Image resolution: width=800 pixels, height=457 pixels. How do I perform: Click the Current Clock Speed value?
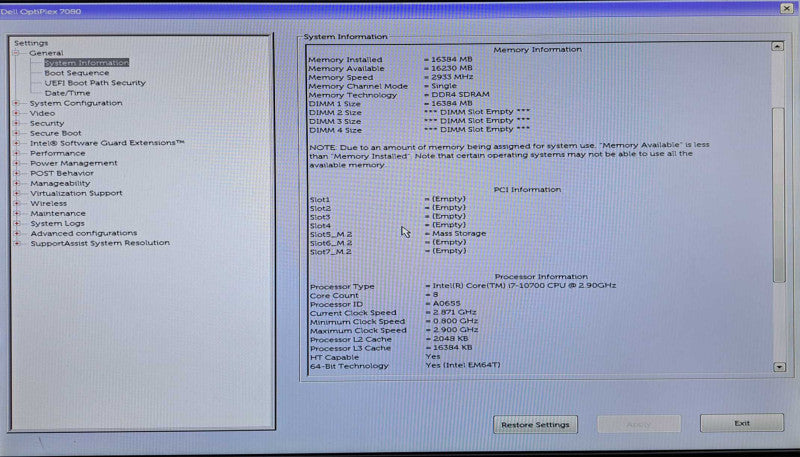pyautogui.click(x=455, y=312)
